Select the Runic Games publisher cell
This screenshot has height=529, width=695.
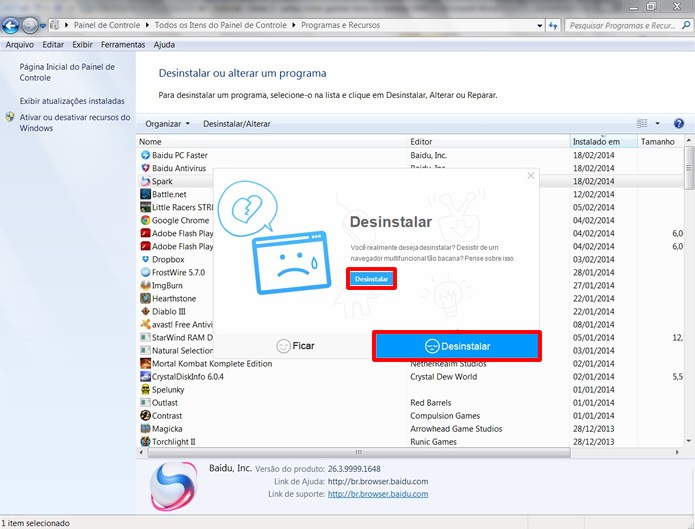point(433,442)
